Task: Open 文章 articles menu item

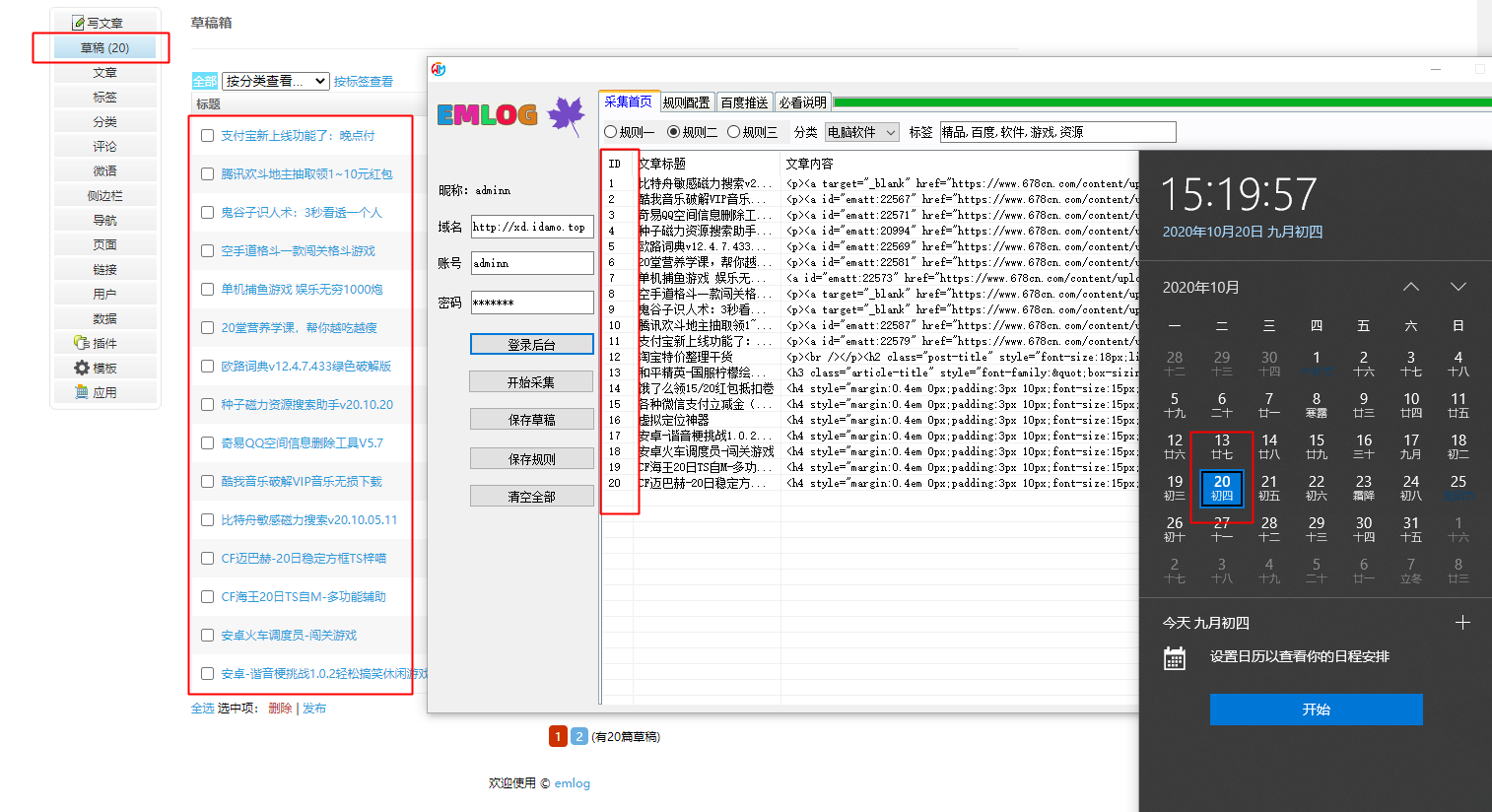Action: click(104, 72)
